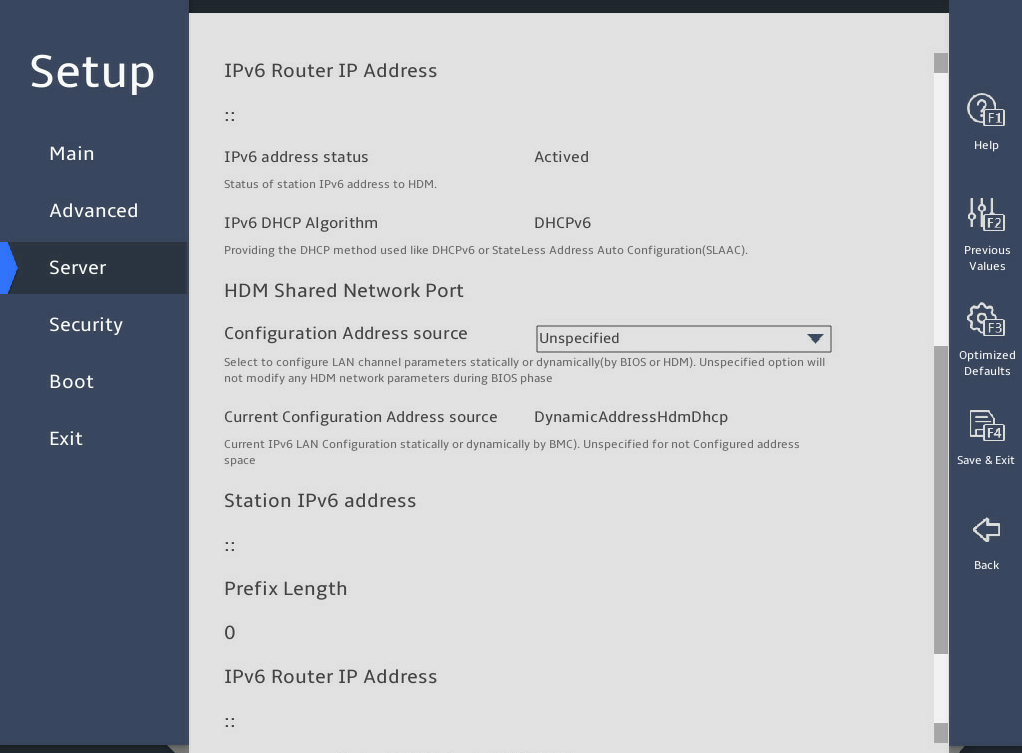
Task: Select the IPv6 address status label
Action: [x=296, y=157]
